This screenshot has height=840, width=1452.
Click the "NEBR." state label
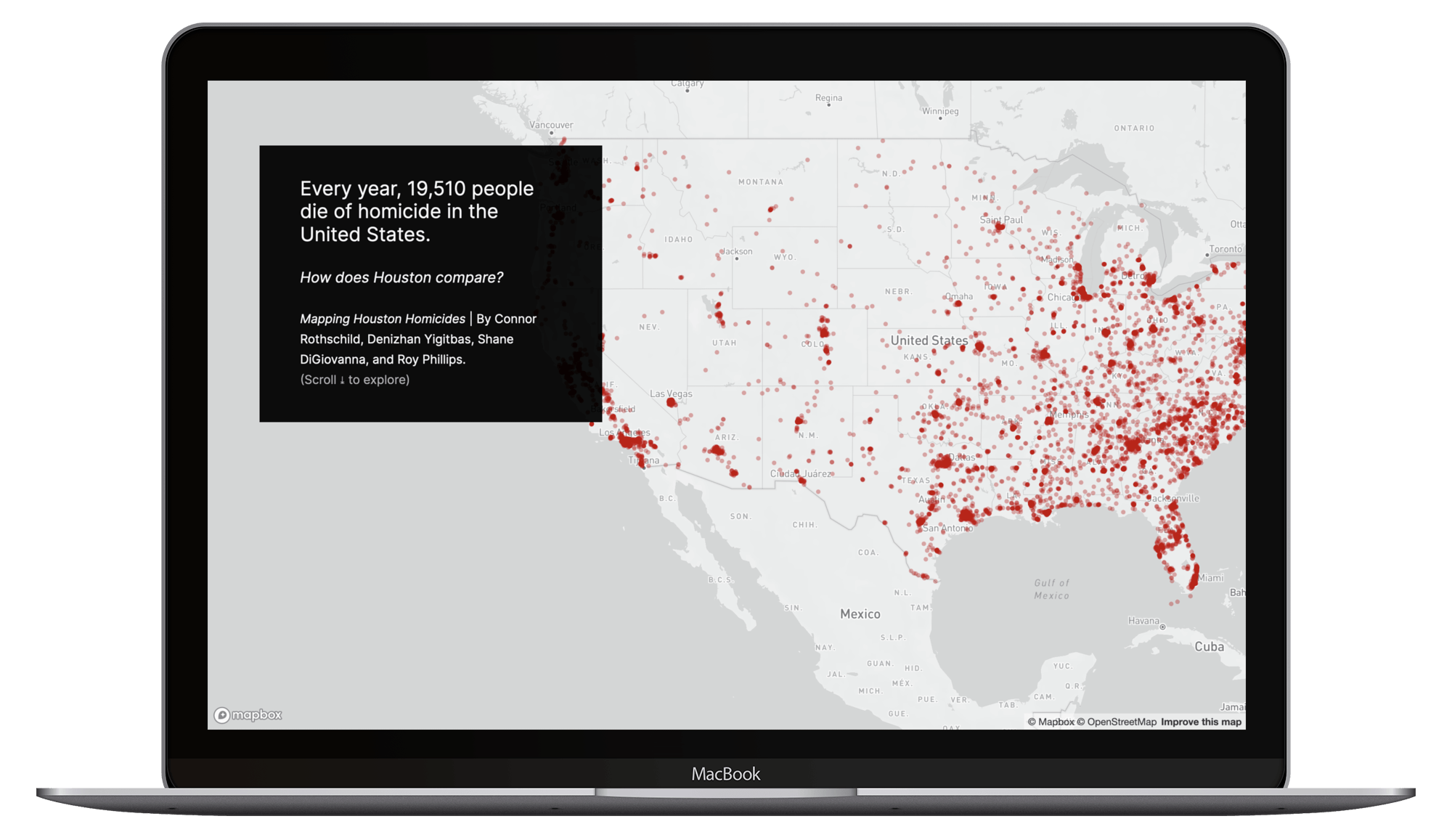coord(898,292)
